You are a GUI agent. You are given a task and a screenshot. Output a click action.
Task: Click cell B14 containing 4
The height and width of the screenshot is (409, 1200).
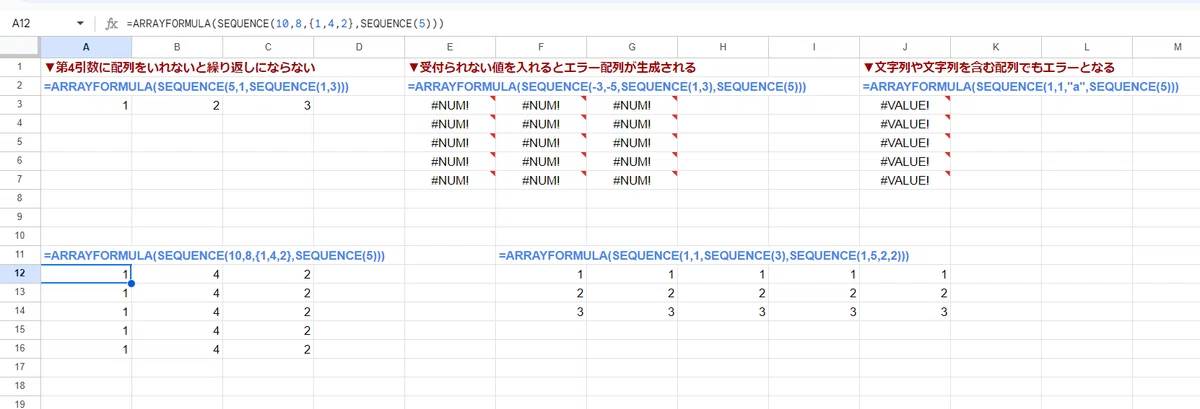click(177, 312)
